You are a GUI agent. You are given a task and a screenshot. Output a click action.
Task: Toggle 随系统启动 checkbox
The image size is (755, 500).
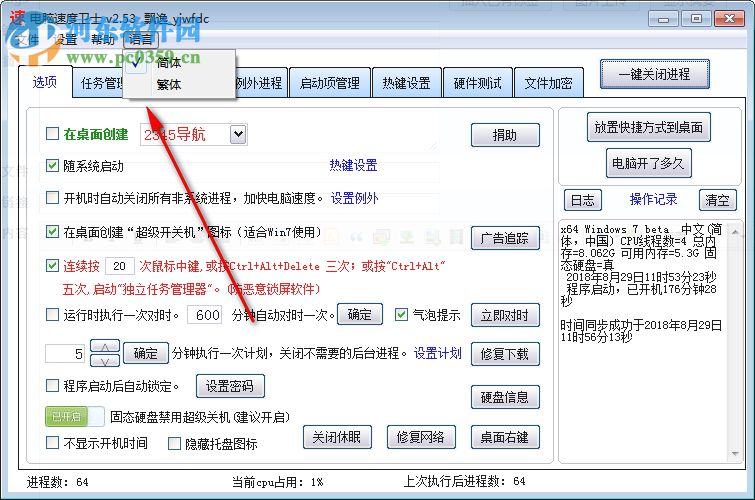(x=52, y=166)
